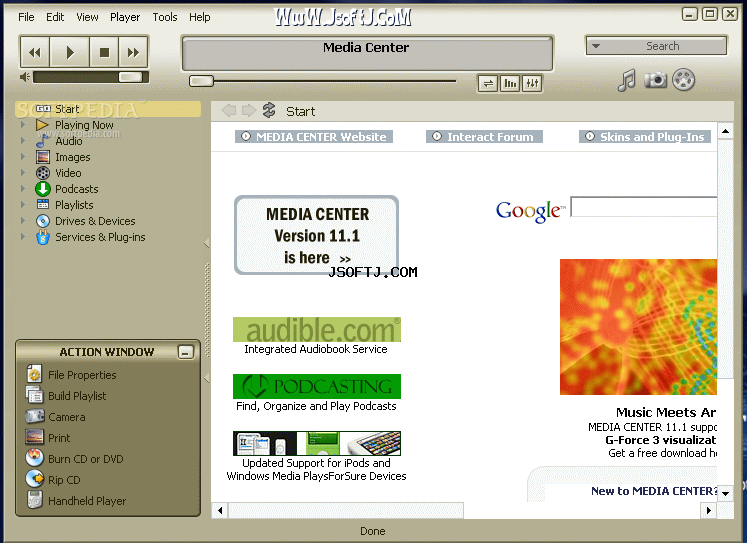The width and height of the screenshot is (747, 543).
Task: Open Rip CD action
Action: point(53,480)
